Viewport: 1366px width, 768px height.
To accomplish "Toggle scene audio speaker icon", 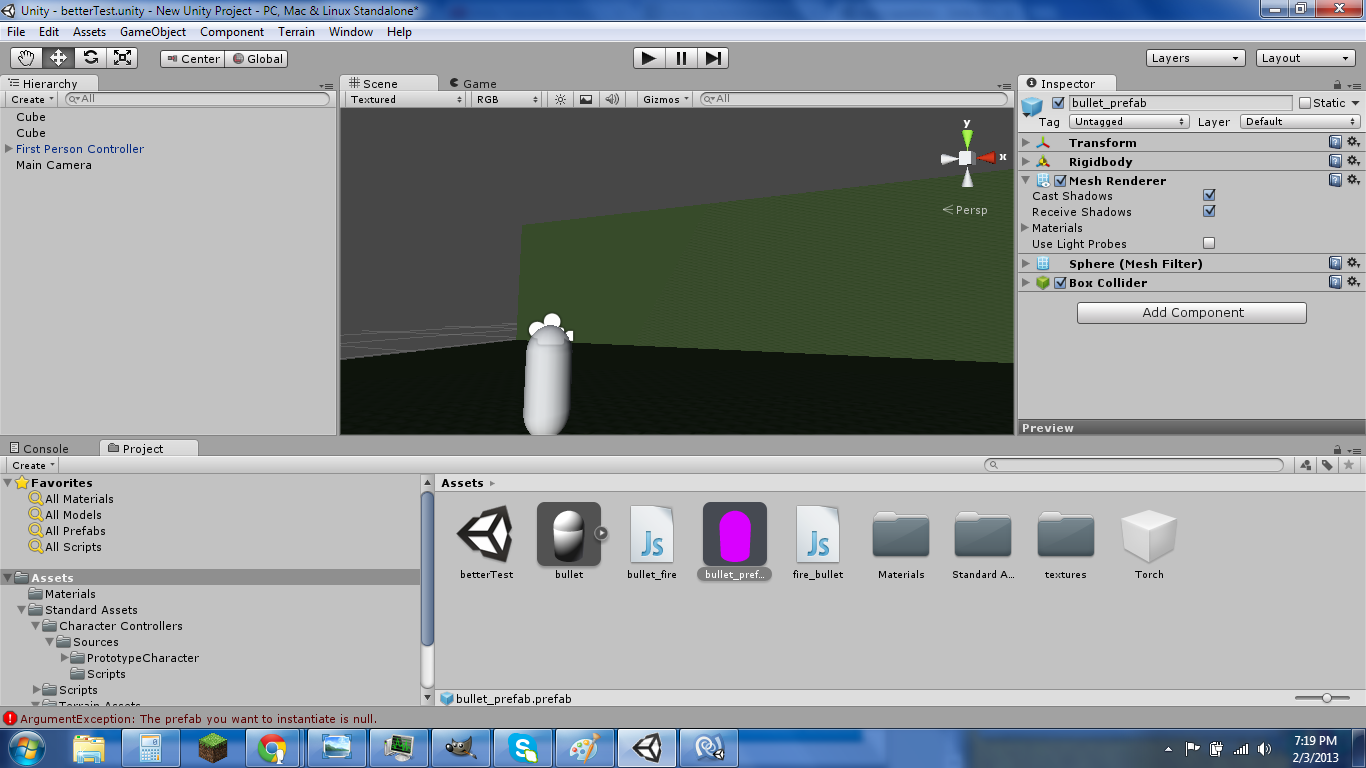I will [x=611, y=99].
